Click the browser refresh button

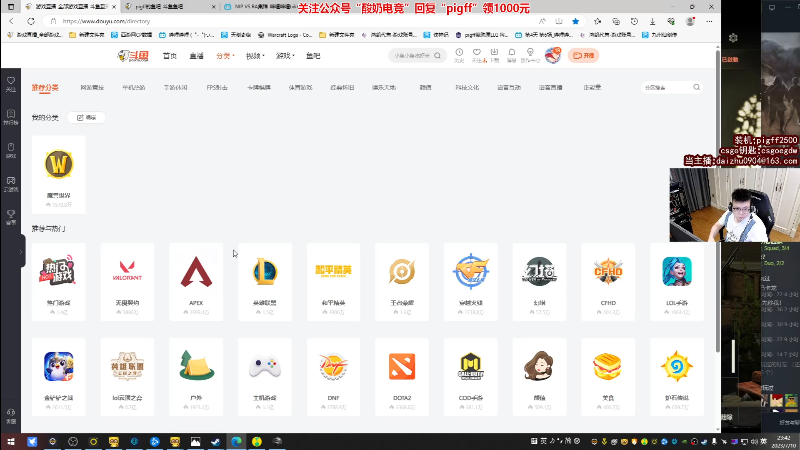click(31, 21)
